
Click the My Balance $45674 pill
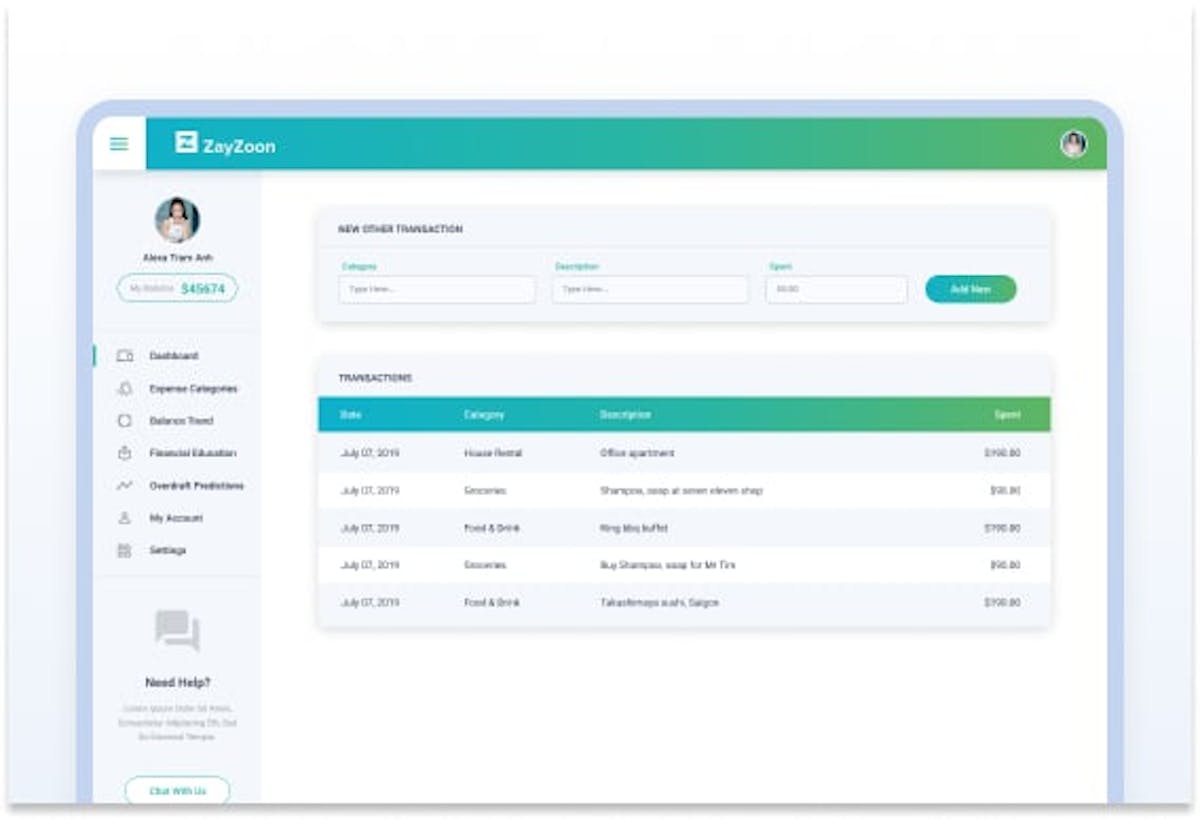[177, 289]
